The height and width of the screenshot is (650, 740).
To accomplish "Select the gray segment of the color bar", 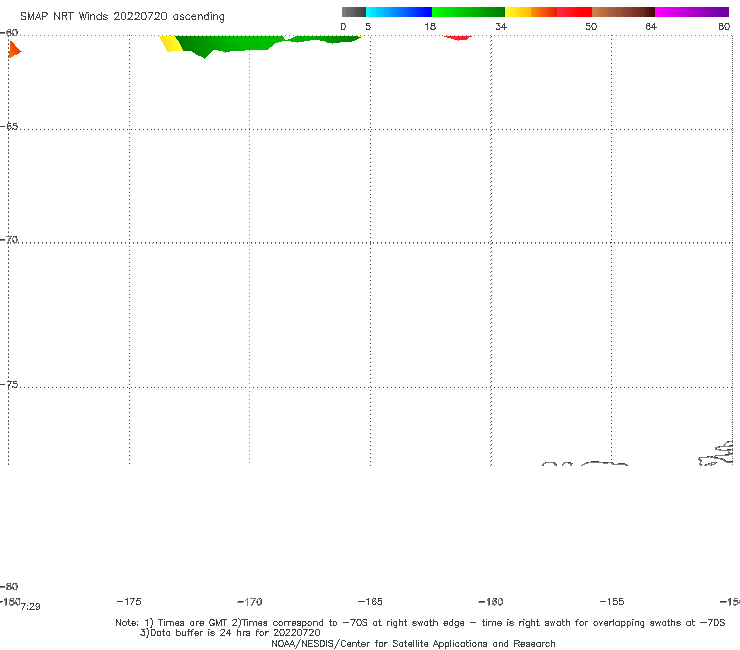I will (354, 12).
